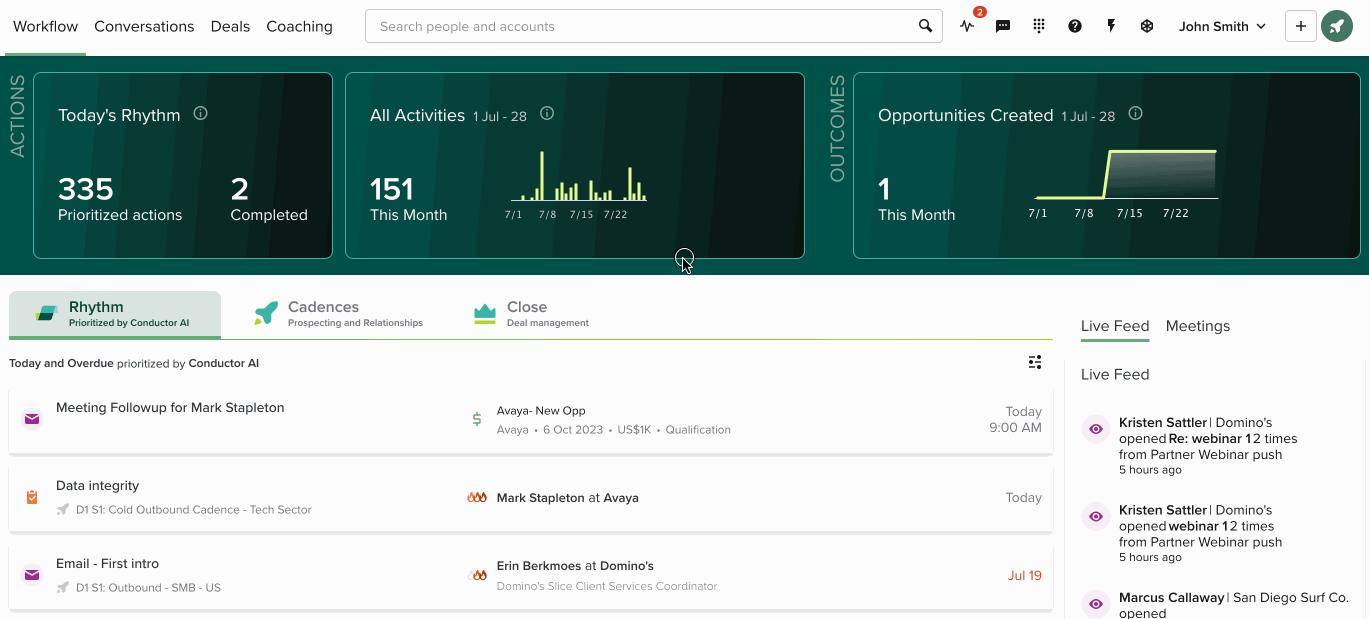Click the lightning bolt quick actions icon
Screen dimensions: 1369x619
pos(1111,27)
